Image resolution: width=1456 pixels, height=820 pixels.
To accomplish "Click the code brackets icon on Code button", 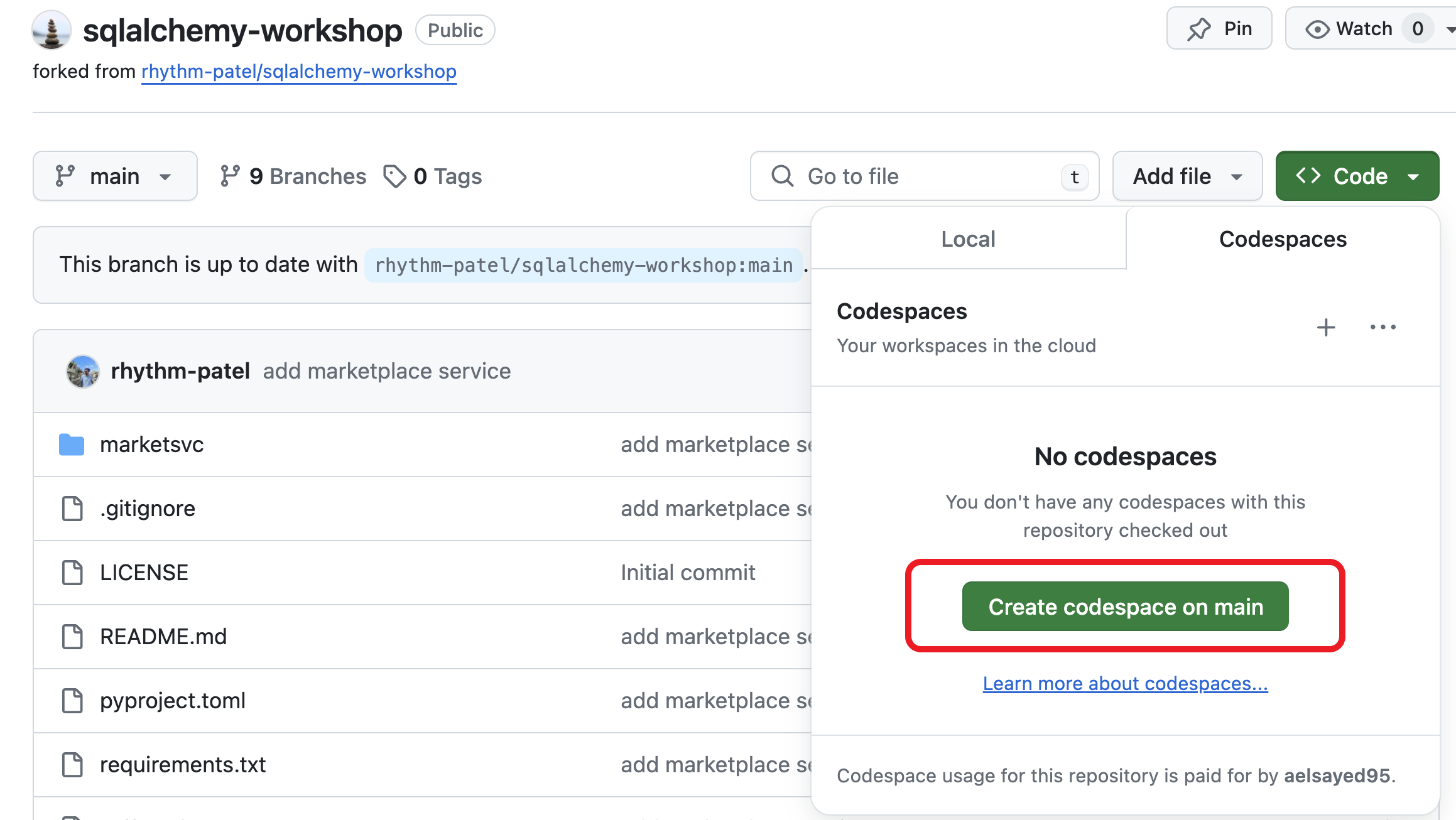I will click(x=1308, y=176).
